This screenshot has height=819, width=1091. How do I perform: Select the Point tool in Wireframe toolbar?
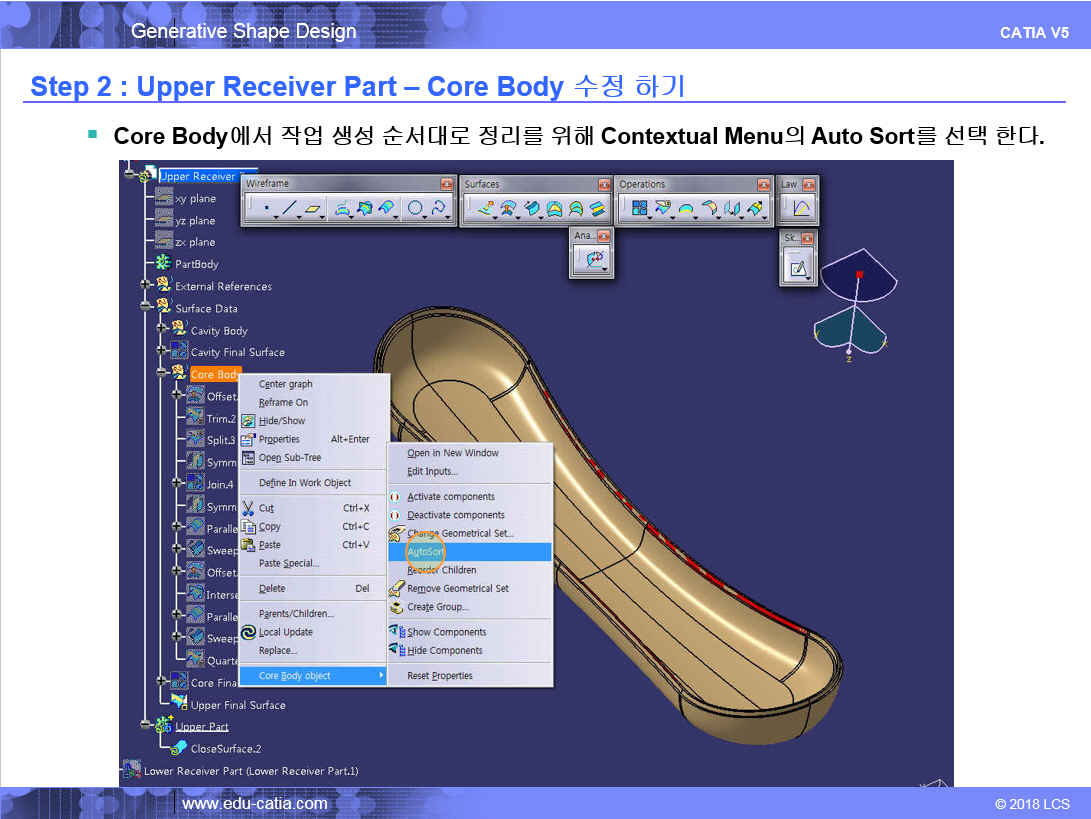266,209
